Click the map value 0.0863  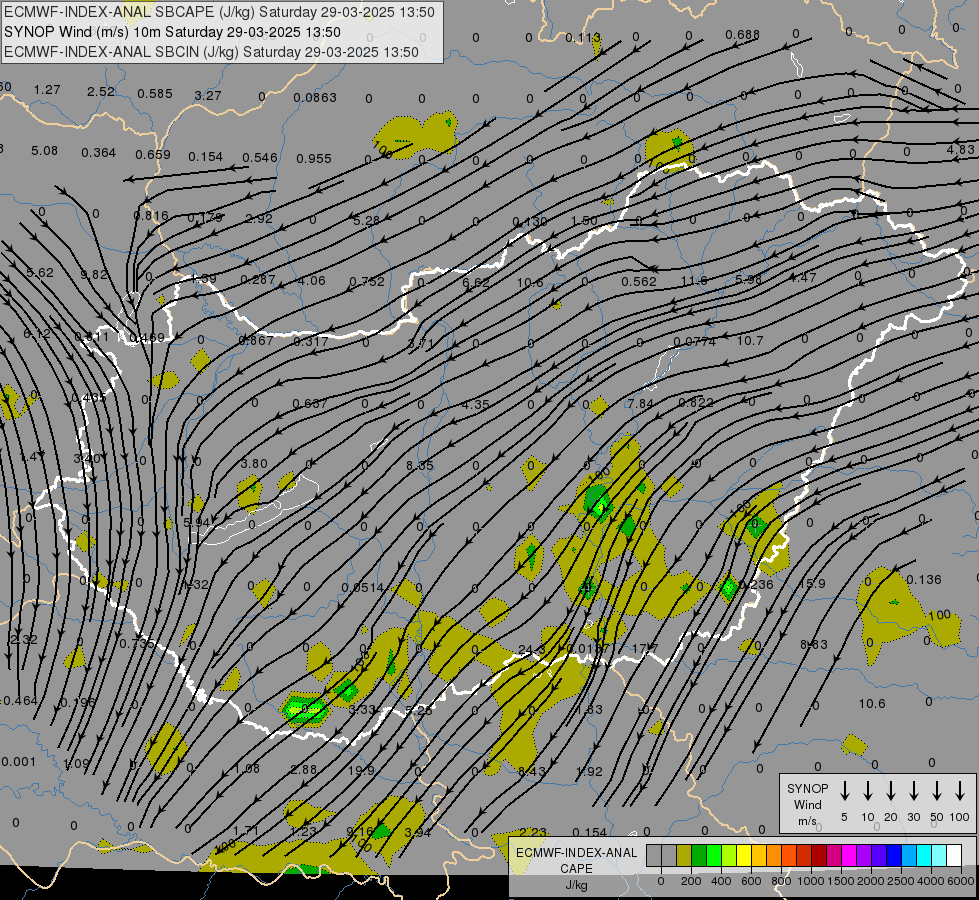pyautogui.click(x=315, y=97)
